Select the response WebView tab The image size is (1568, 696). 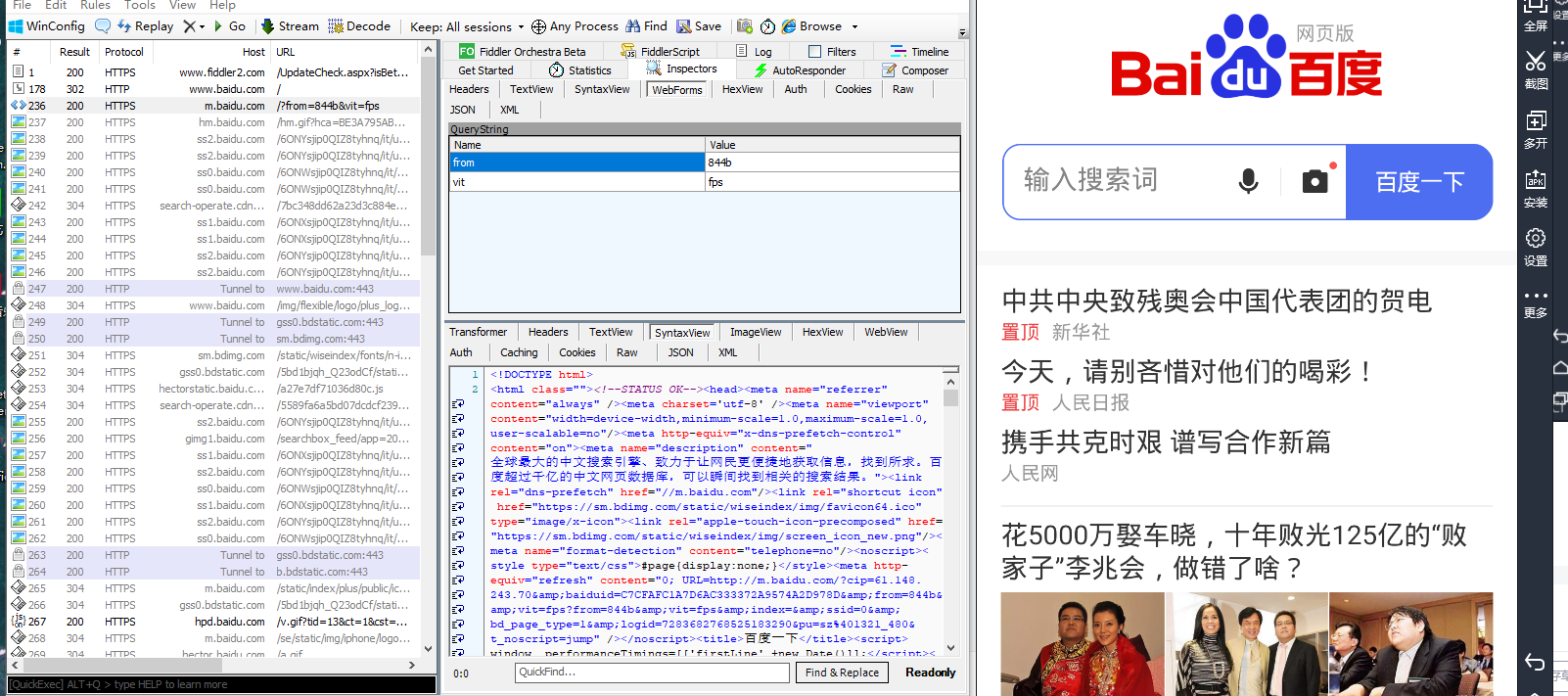886,332
